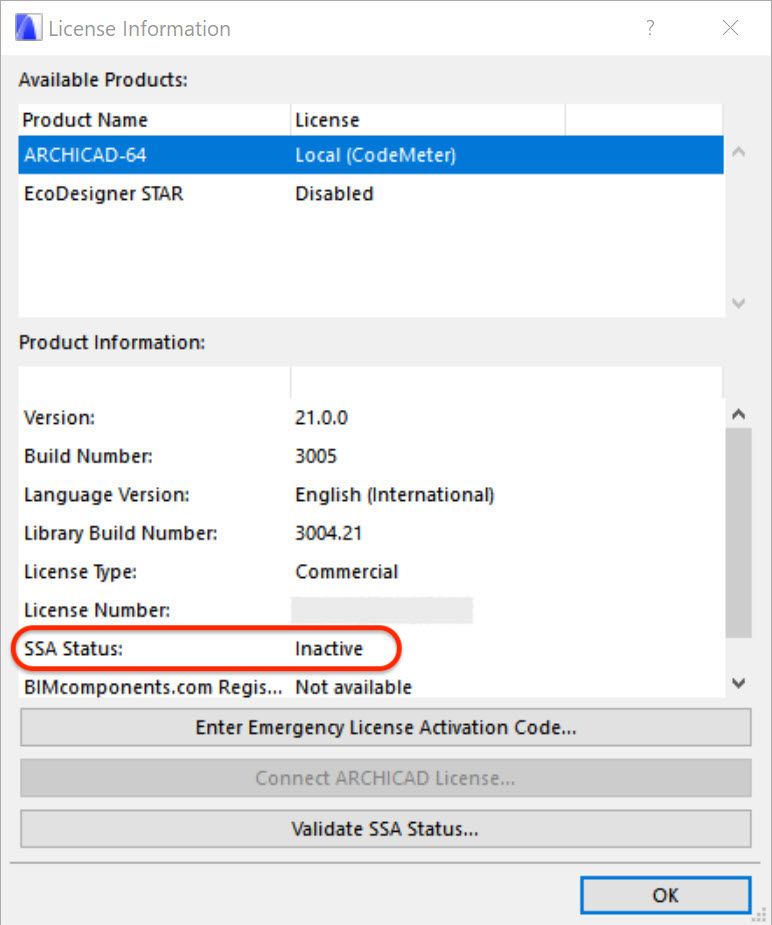This screenshot has height=925, width=772.
Task: Click the dialog resize grip at corner
Action: coord(759,914)
